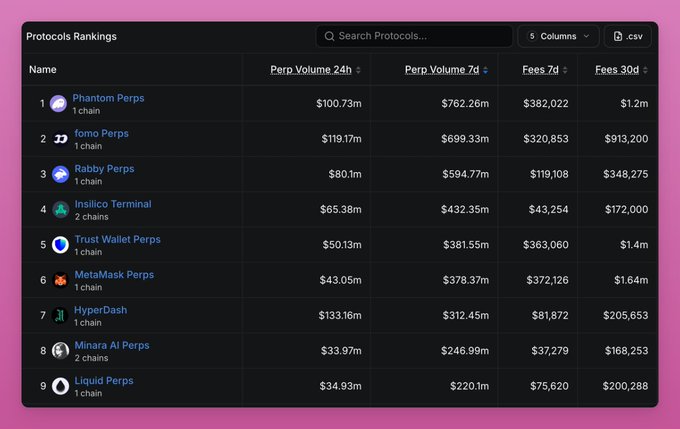Viewport: 680px width, 429px height.
Task: Click the Protocols Rankings title
Action: 71,36
